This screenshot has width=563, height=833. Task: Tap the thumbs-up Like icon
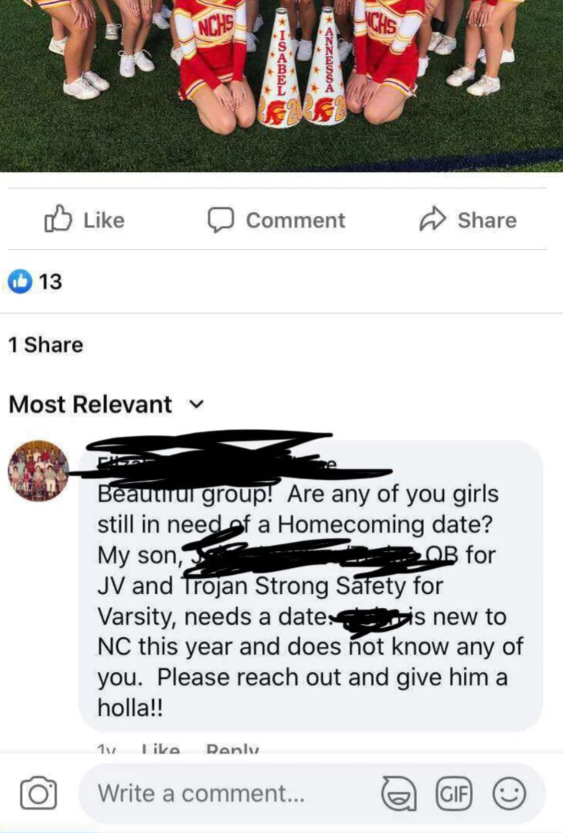click(58, 219)
